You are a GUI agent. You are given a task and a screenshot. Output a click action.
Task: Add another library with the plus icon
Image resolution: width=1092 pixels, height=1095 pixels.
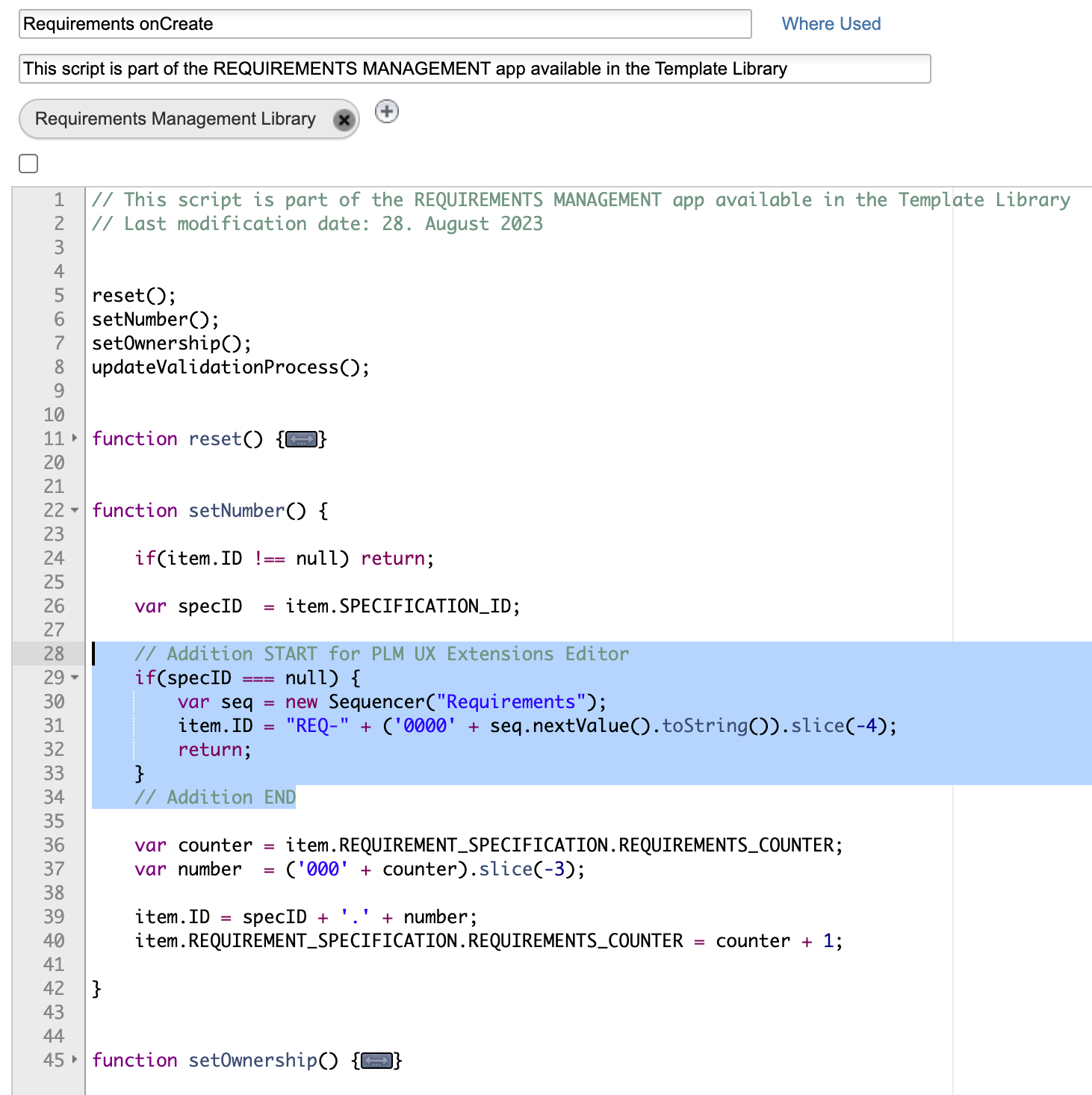click(386, 112)
